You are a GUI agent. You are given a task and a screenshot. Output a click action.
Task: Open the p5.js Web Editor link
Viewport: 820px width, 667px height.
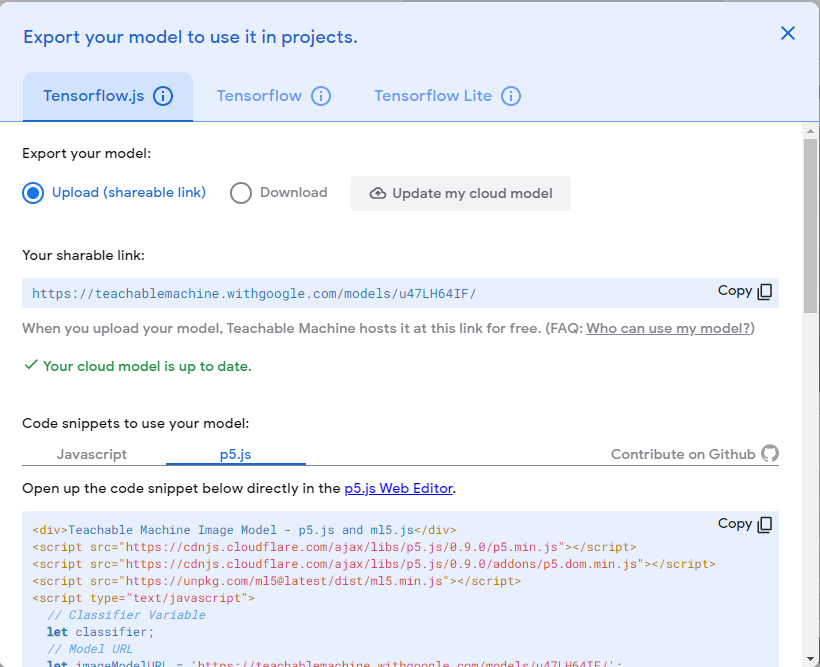coord(398,489)
